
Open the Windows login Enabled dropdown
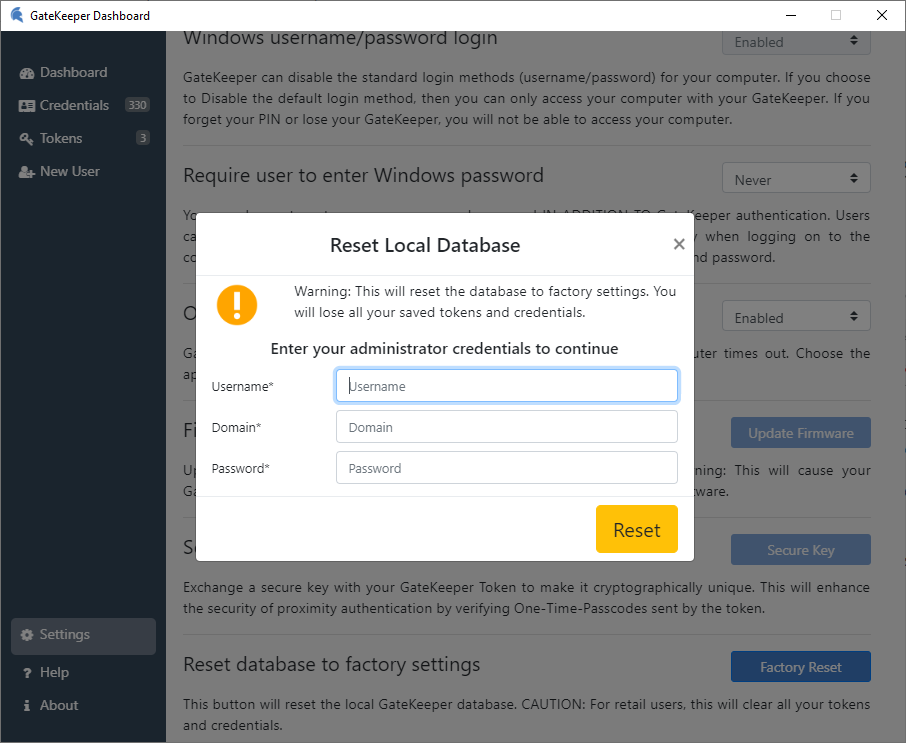coord(796,42)
